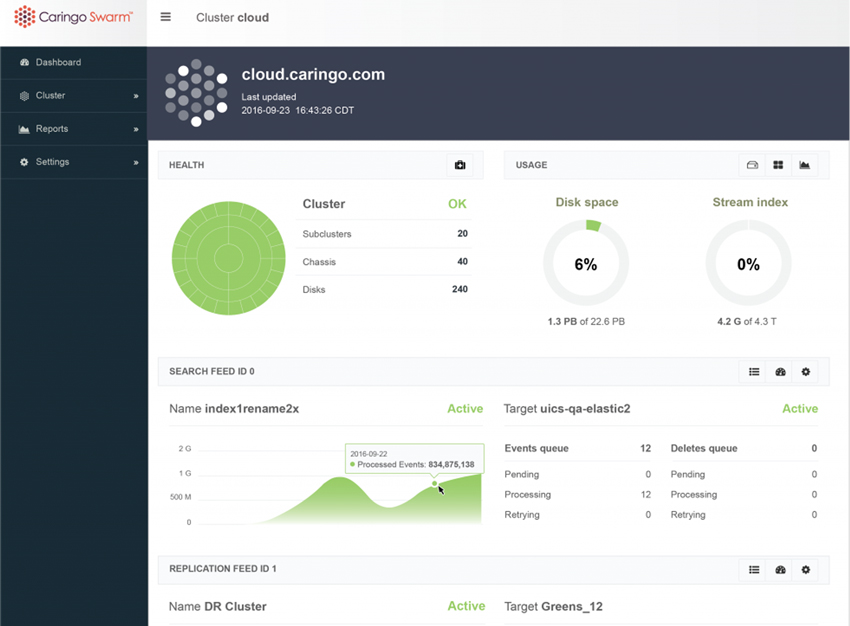Screen dimensions: 850x626
Task: Click Active status beside uics-qa-elastic2
Action: (800, 409)
